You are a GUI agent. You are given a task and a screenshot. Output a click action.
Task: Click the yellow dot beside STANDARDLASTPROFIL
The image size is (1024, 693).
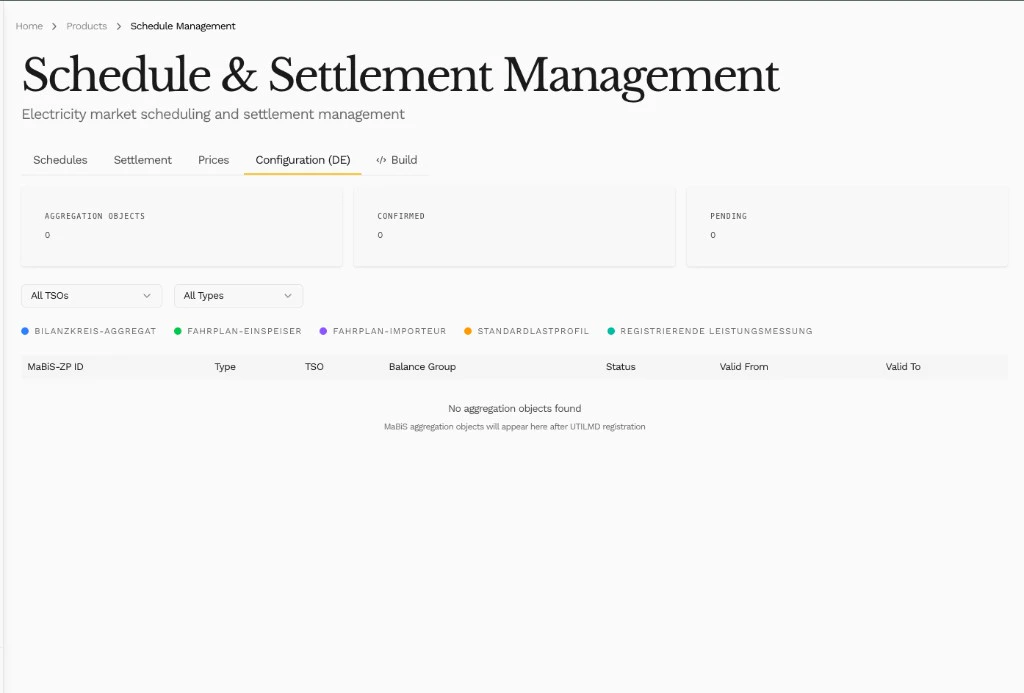(x=466, y=330)
